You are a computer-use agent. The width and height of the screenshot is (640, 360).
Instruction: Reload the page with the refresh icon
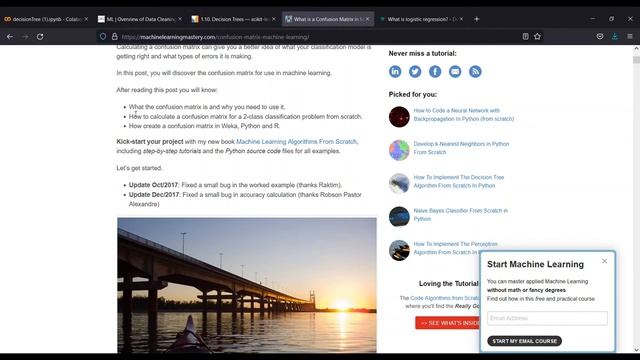click(x=40, y=37)
